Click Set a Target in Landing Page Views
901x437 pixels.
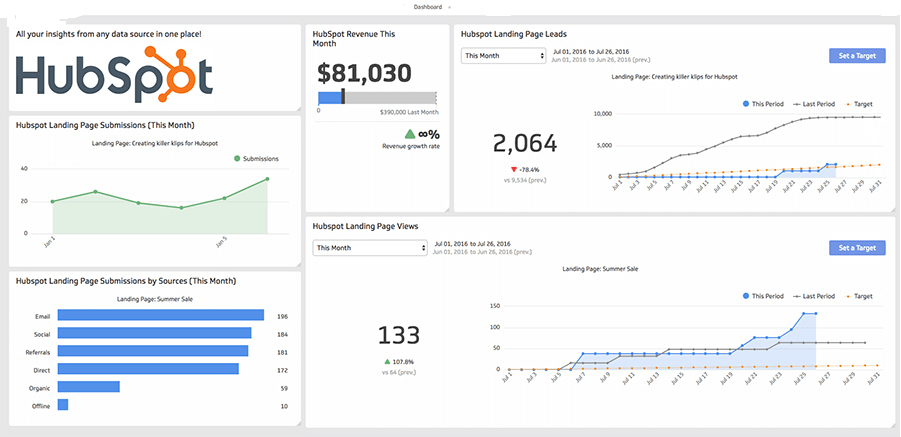click(x=857, y=248)
